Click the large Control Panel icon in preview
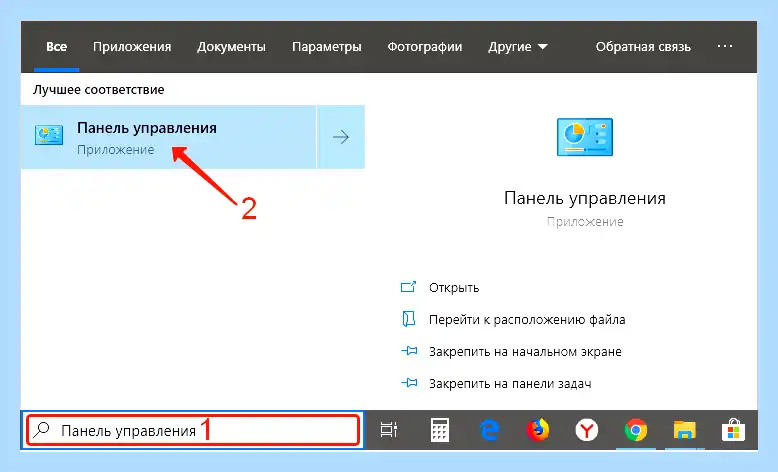This screenshot has height=472, width=778. tap(584, 137)
